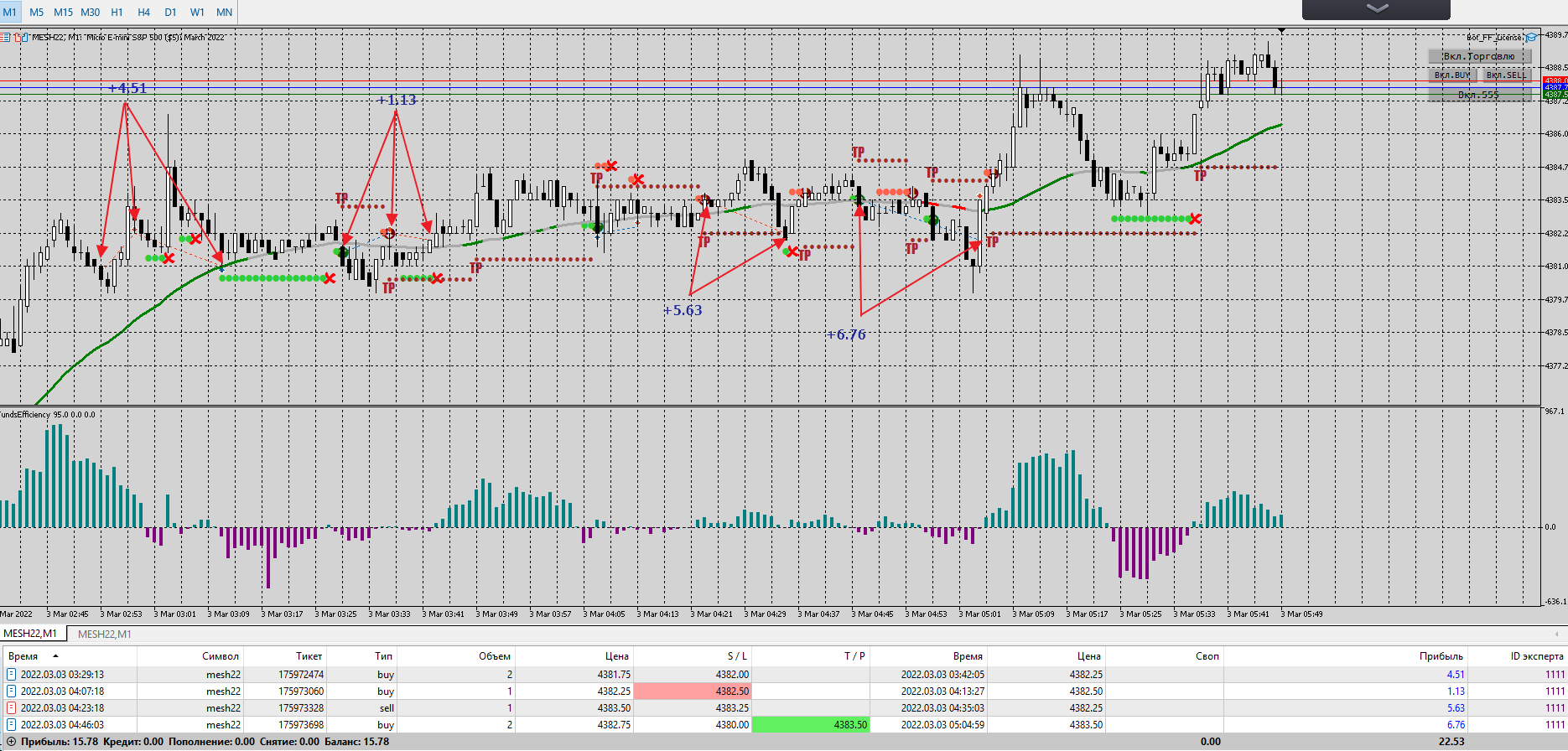
Task: Enable trading with the Вкл.Торговлю button
Action: [1479, 56]
